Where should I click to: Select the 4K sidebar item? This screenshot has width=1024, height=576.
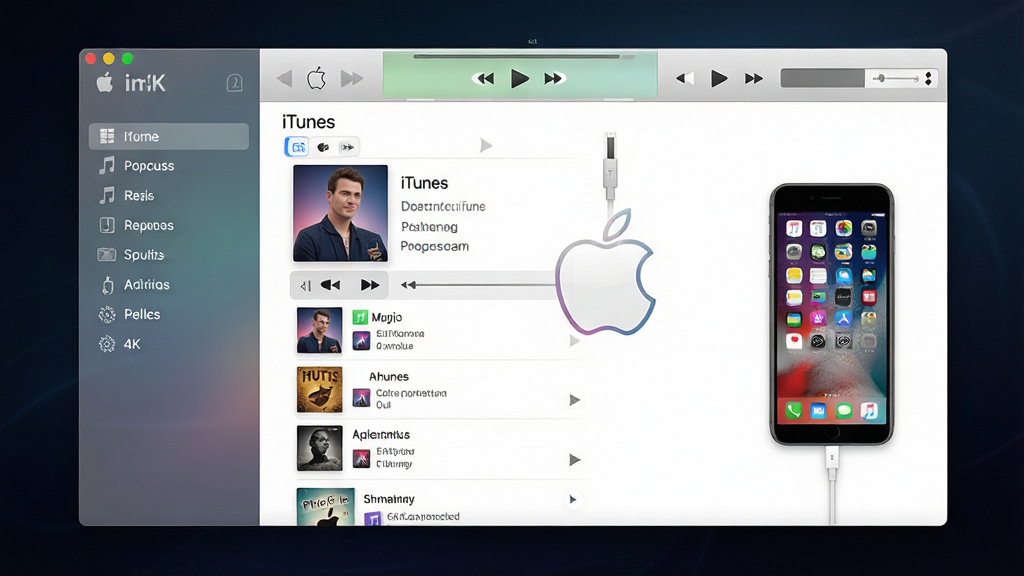click(x=132, y=344)
